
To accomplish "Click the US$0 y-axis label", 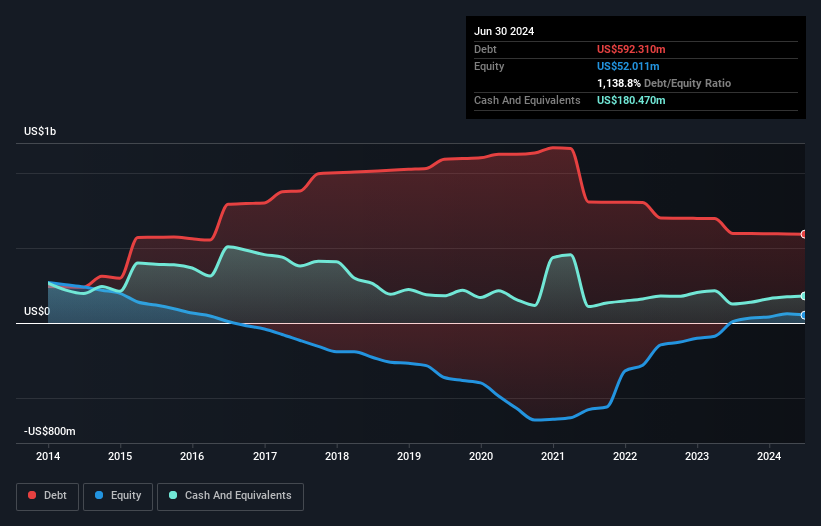I will pos(35,312).
